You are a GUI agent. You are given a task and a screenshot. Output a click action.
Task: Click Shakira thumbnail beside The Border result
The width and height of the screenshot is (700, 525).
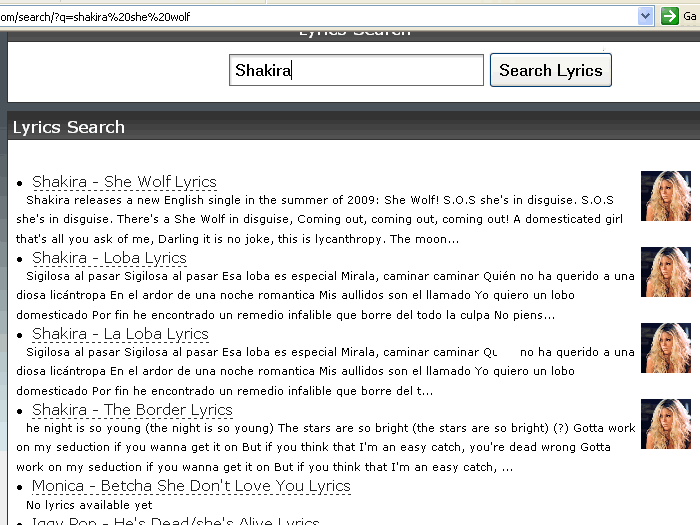tap(666, 424)
